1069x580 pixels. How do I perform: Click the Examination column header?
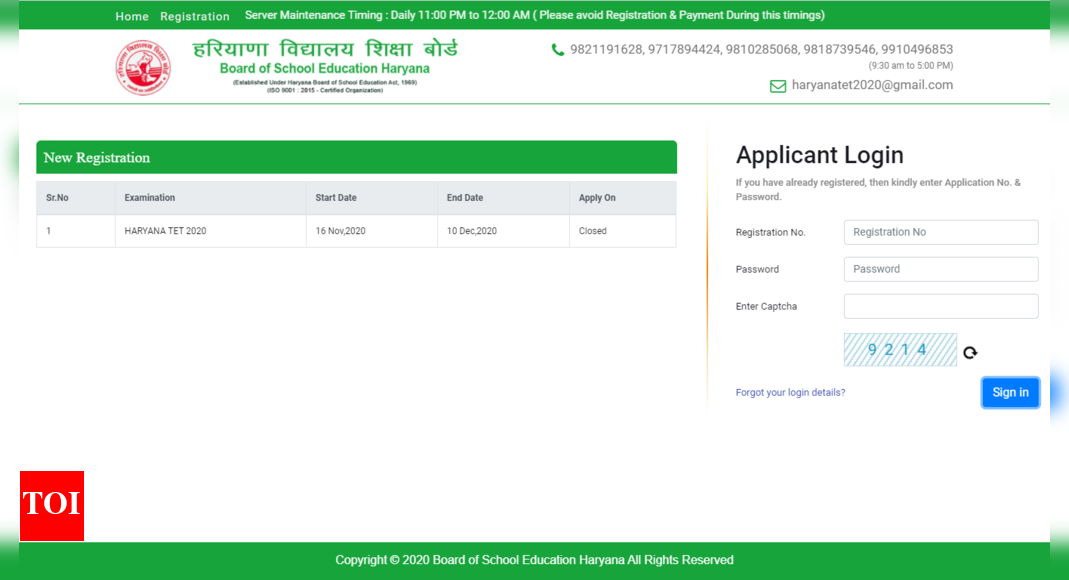tap(149, 198)
